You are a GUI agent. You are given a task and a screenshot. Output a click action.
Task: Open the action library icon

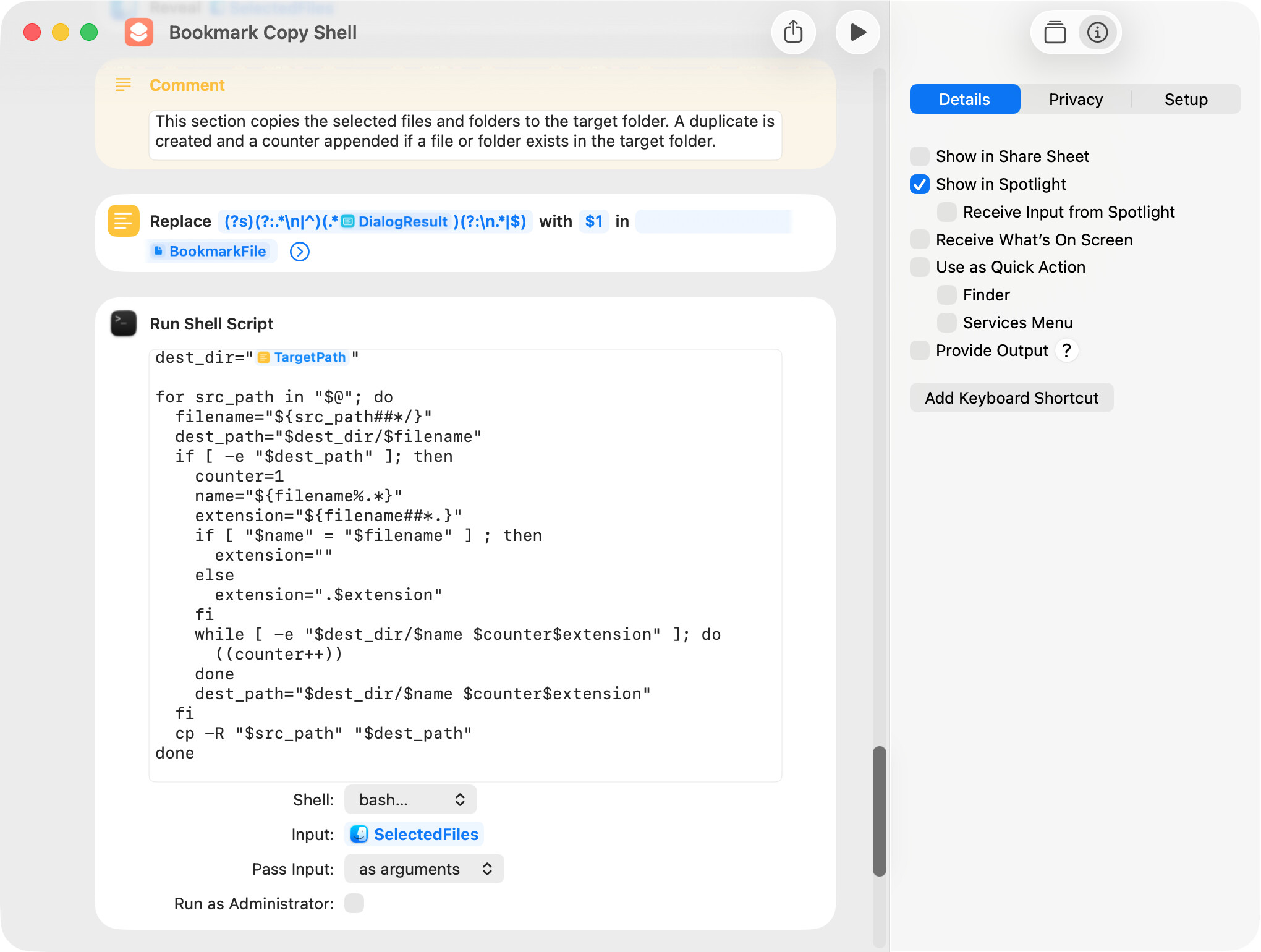[1055, 32]
